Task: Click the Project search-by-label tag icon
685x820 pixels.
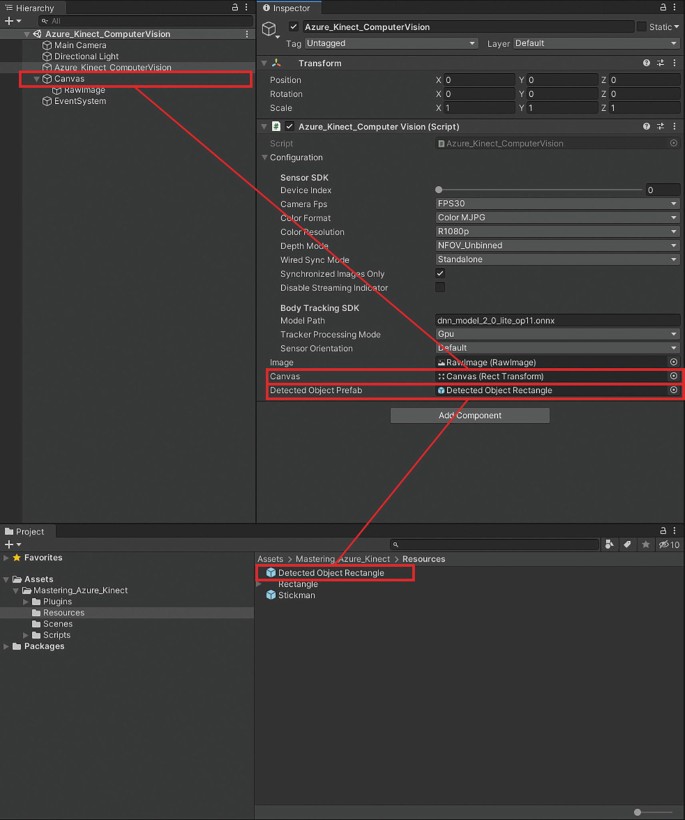Action: tap(627, 544)
